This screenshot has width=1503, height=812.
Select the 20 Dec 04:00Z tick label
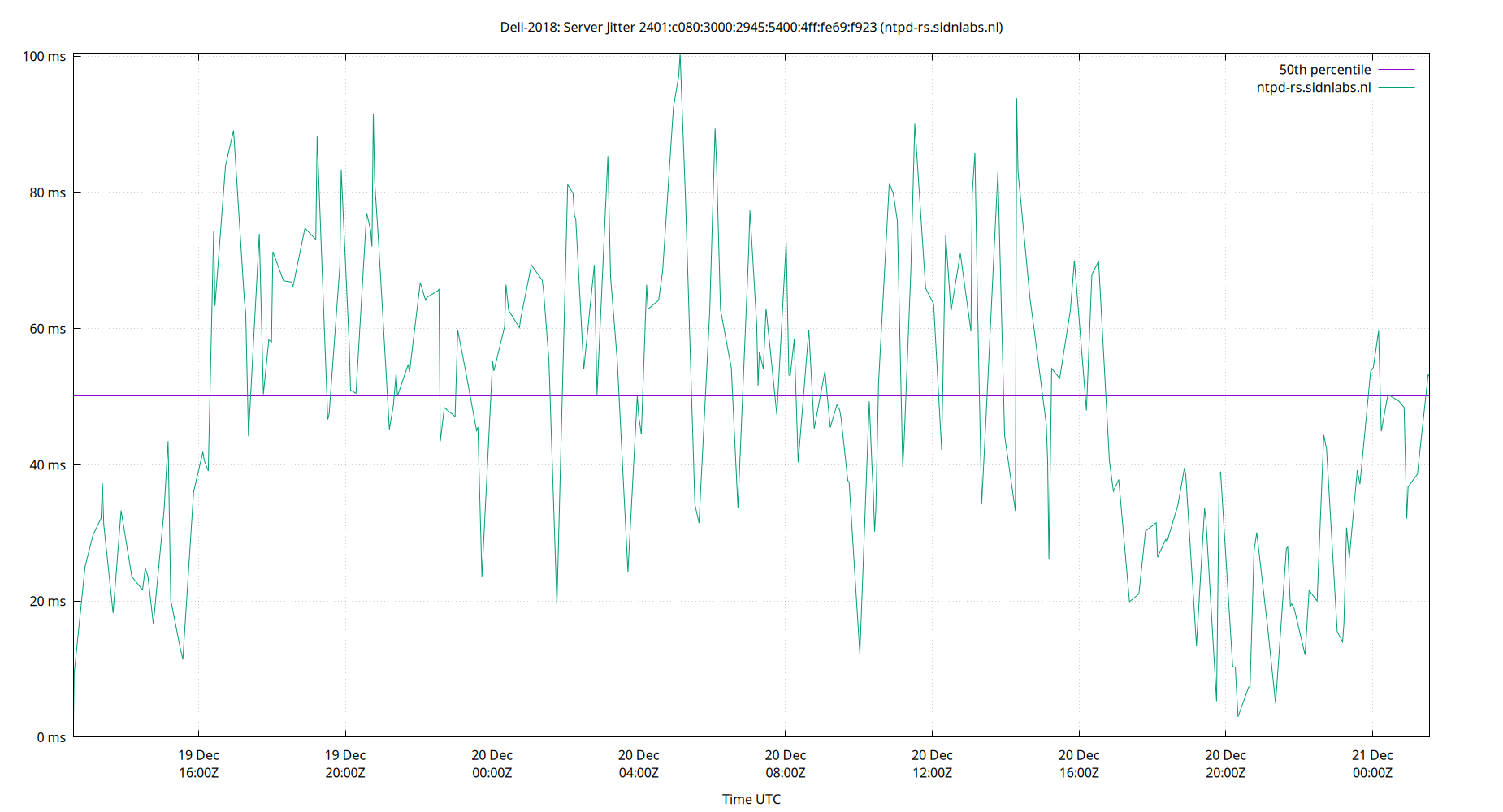pos(639,763)
